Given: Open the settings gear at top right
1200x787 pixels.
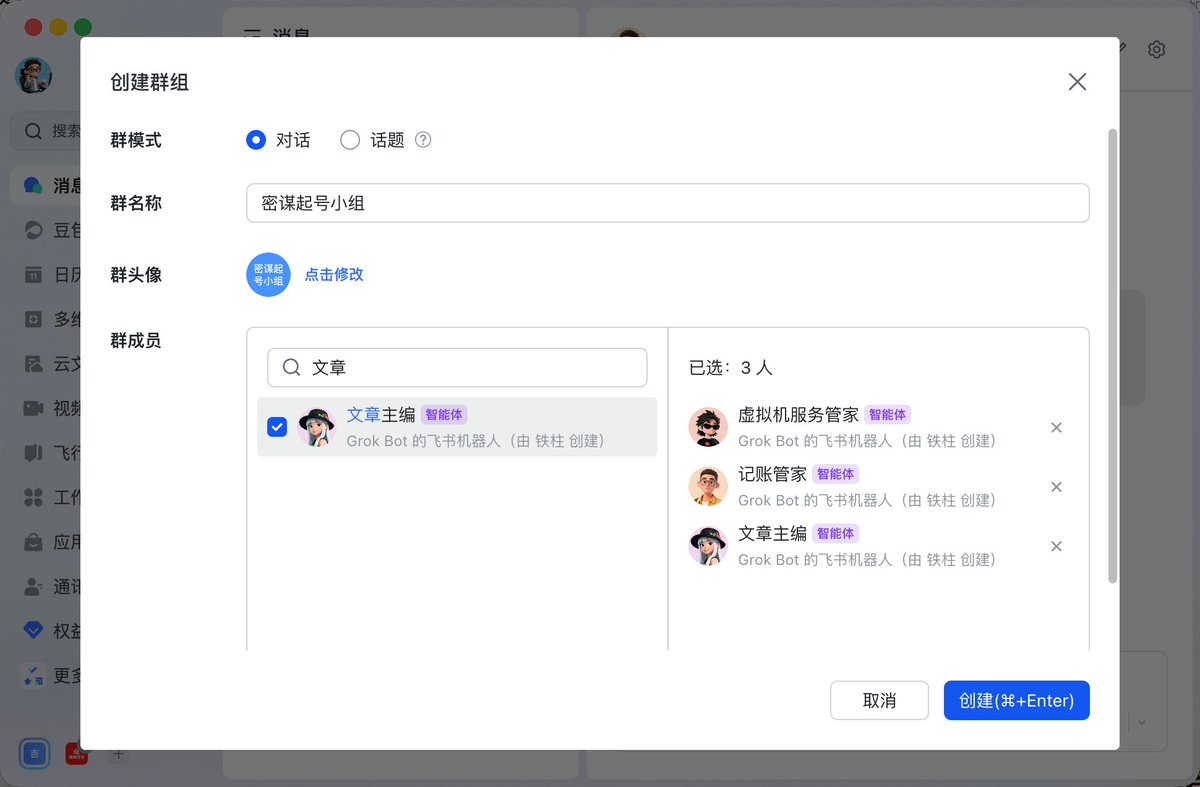Looking at the screenshot, I should pos(1157,49).
